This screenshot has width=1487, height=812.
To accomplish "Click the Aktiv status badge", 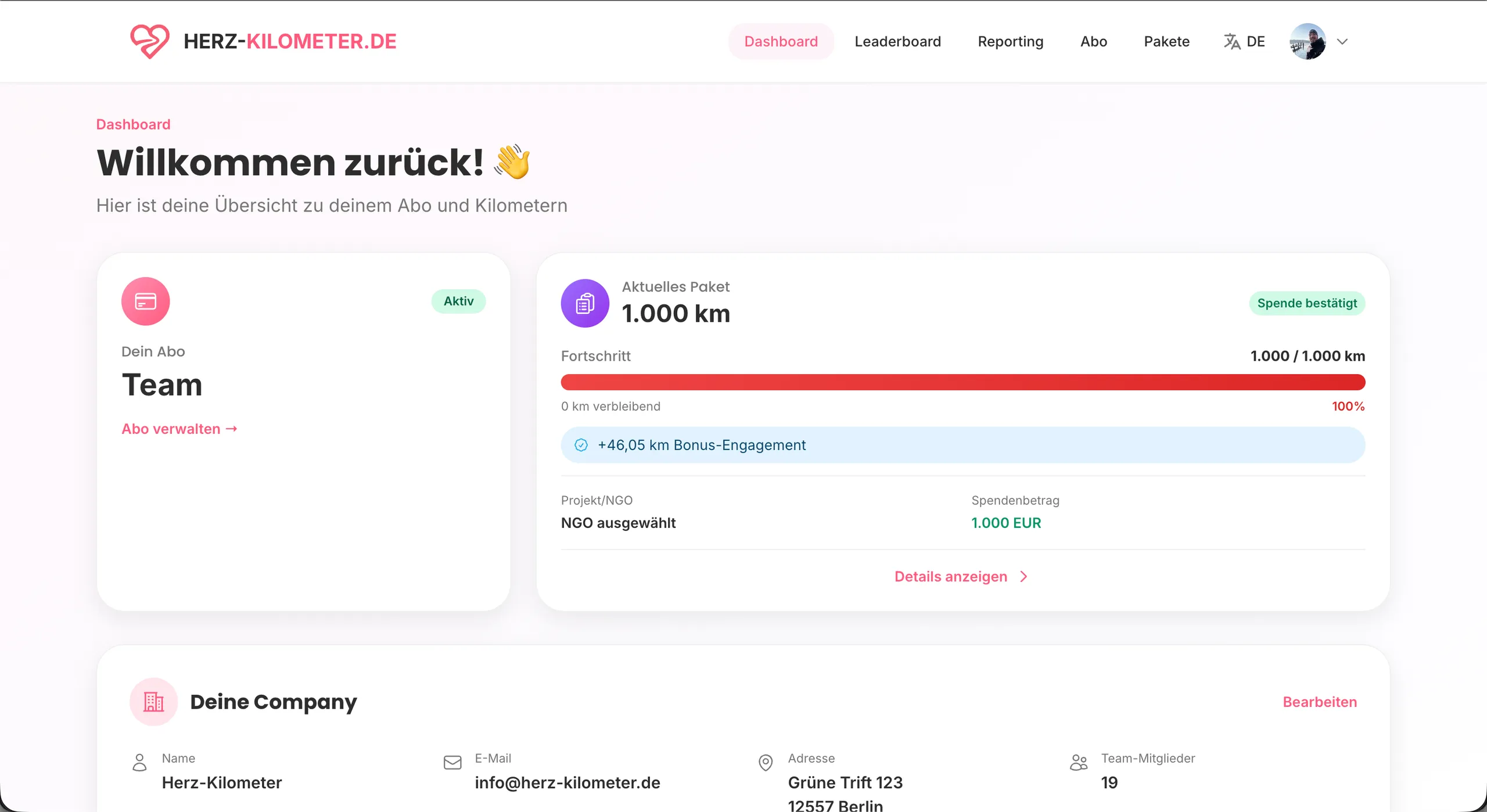I will pos(458,301).
